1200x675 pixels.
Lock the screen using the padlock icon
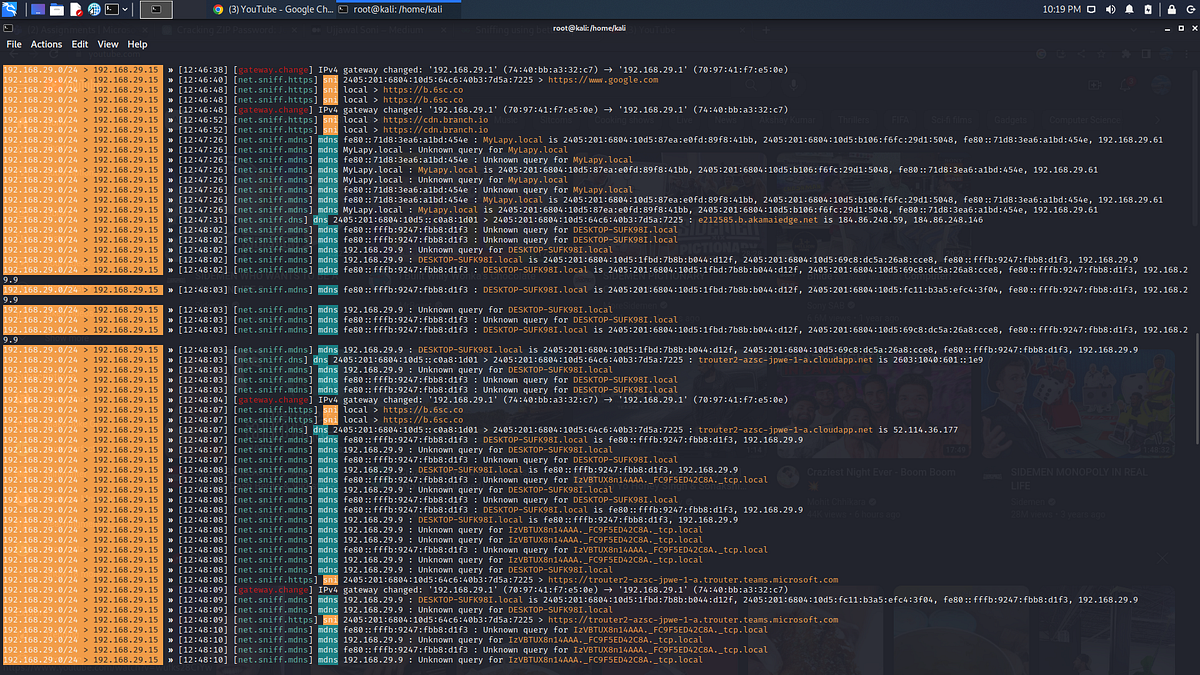(x=1172, y=9)
